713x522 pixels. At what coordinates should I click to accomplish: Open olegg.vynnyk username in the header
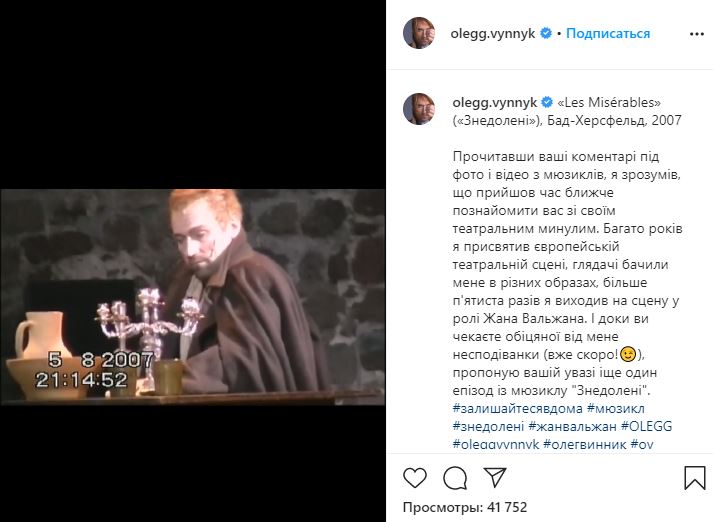[x=493, y=34]
